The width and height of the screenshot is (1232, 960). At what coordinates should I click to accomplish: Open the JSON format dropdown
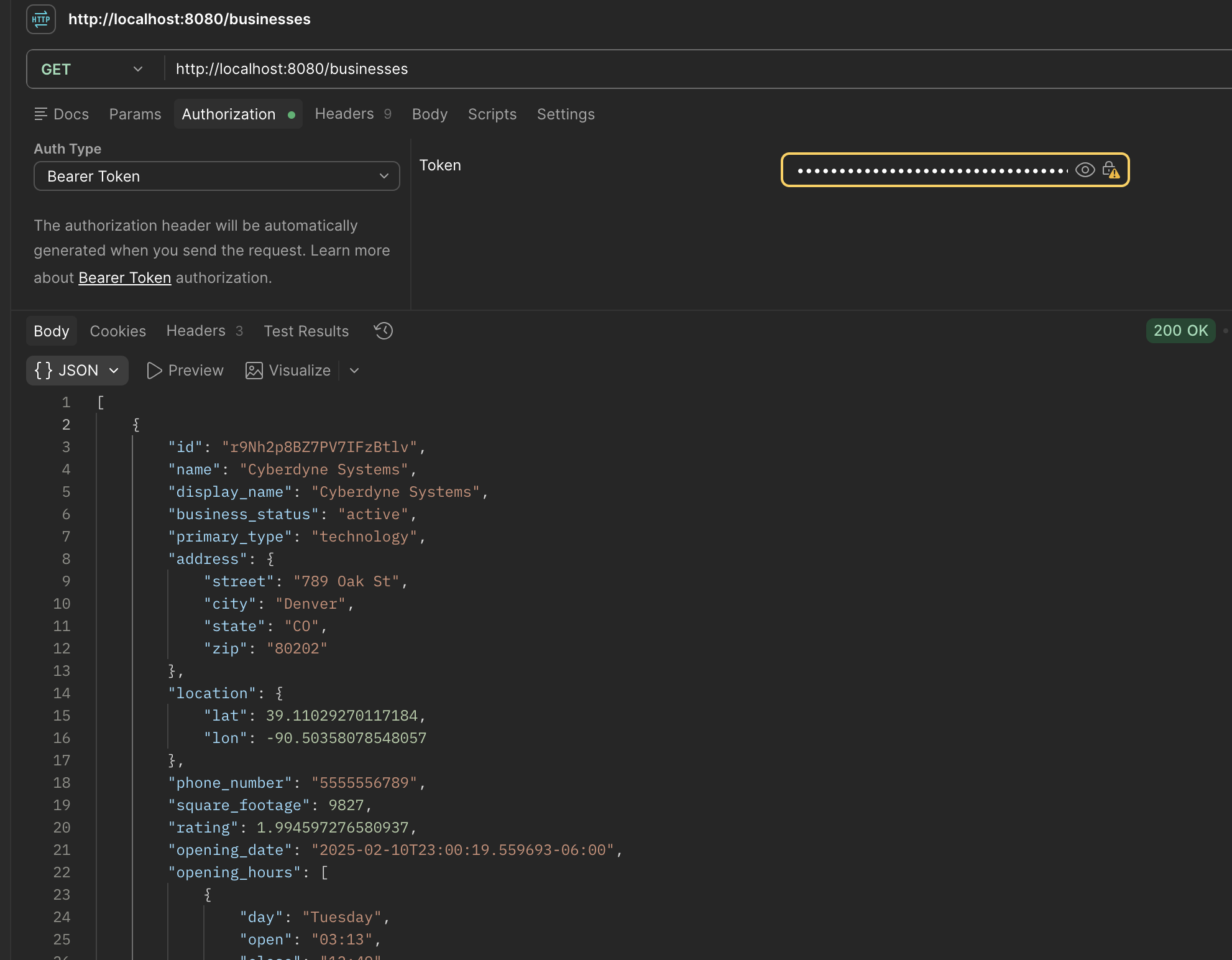(77, 371)
